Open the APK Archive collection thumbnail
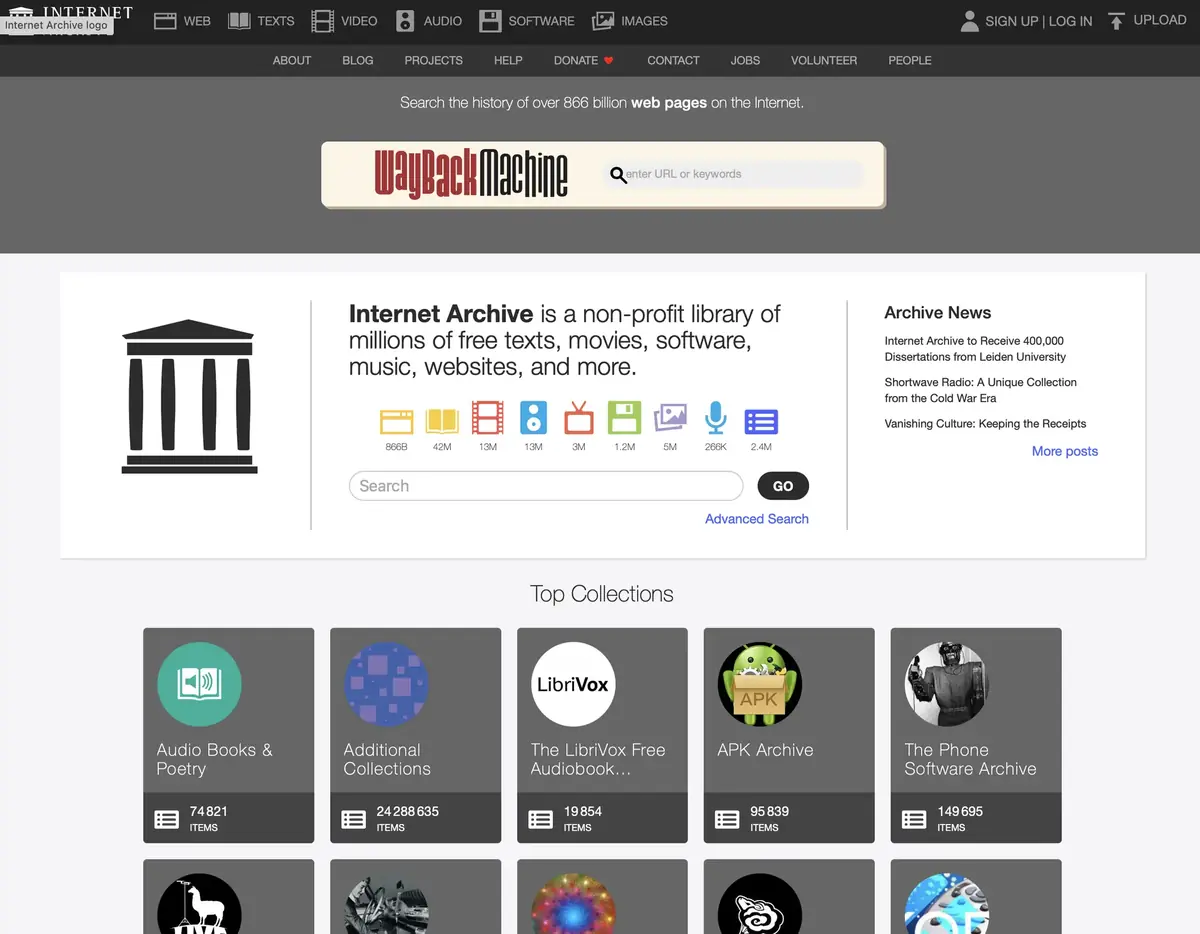Viewport: 1200px width, 934px height. coord(759,684)
